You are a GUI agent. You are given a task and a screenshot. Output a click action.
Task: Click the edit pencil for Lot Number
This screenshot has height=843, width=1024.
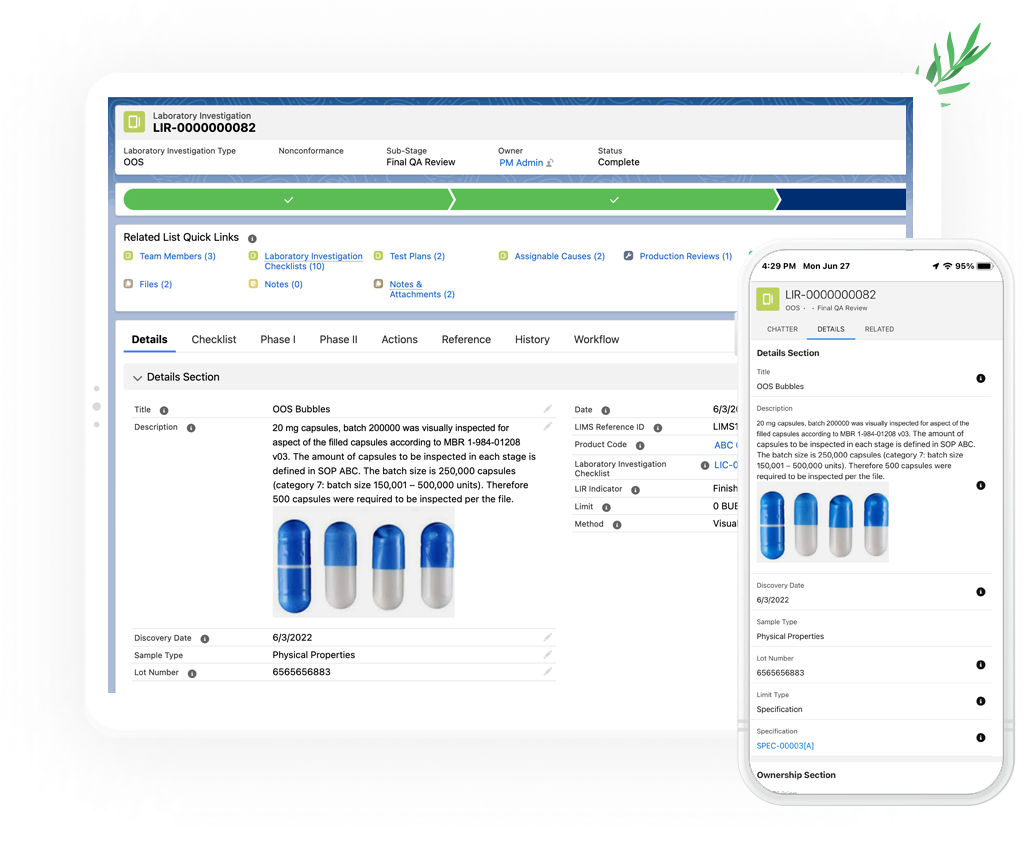pyautogui.click(x=548, y=672)
